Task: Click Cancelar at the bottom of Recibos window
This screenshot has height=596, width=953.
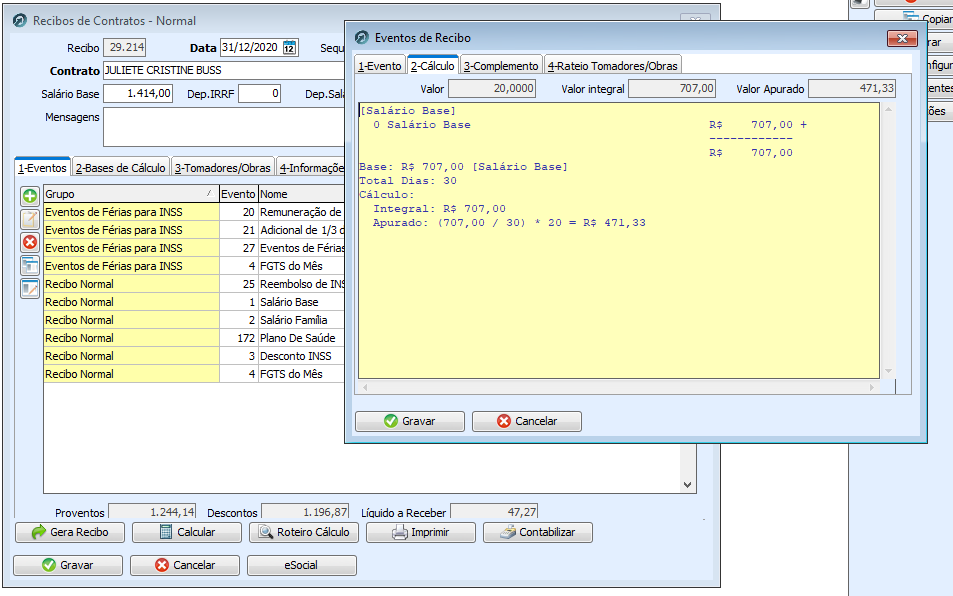Action: (x=185, y=565)
